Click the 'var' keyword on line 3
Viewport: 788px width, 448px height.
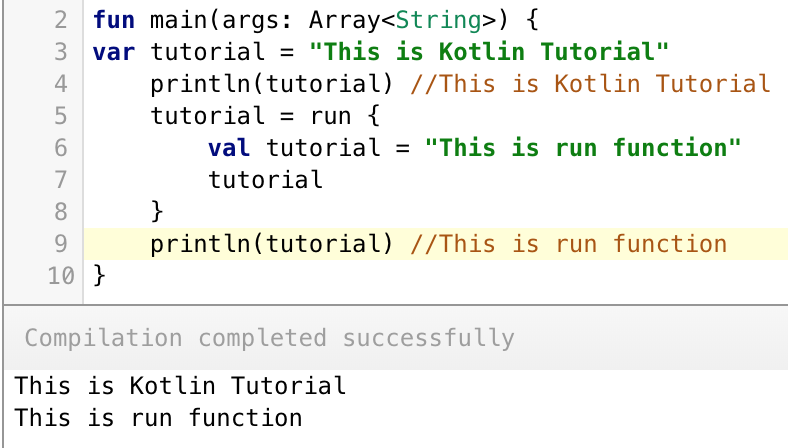(113, 52)
